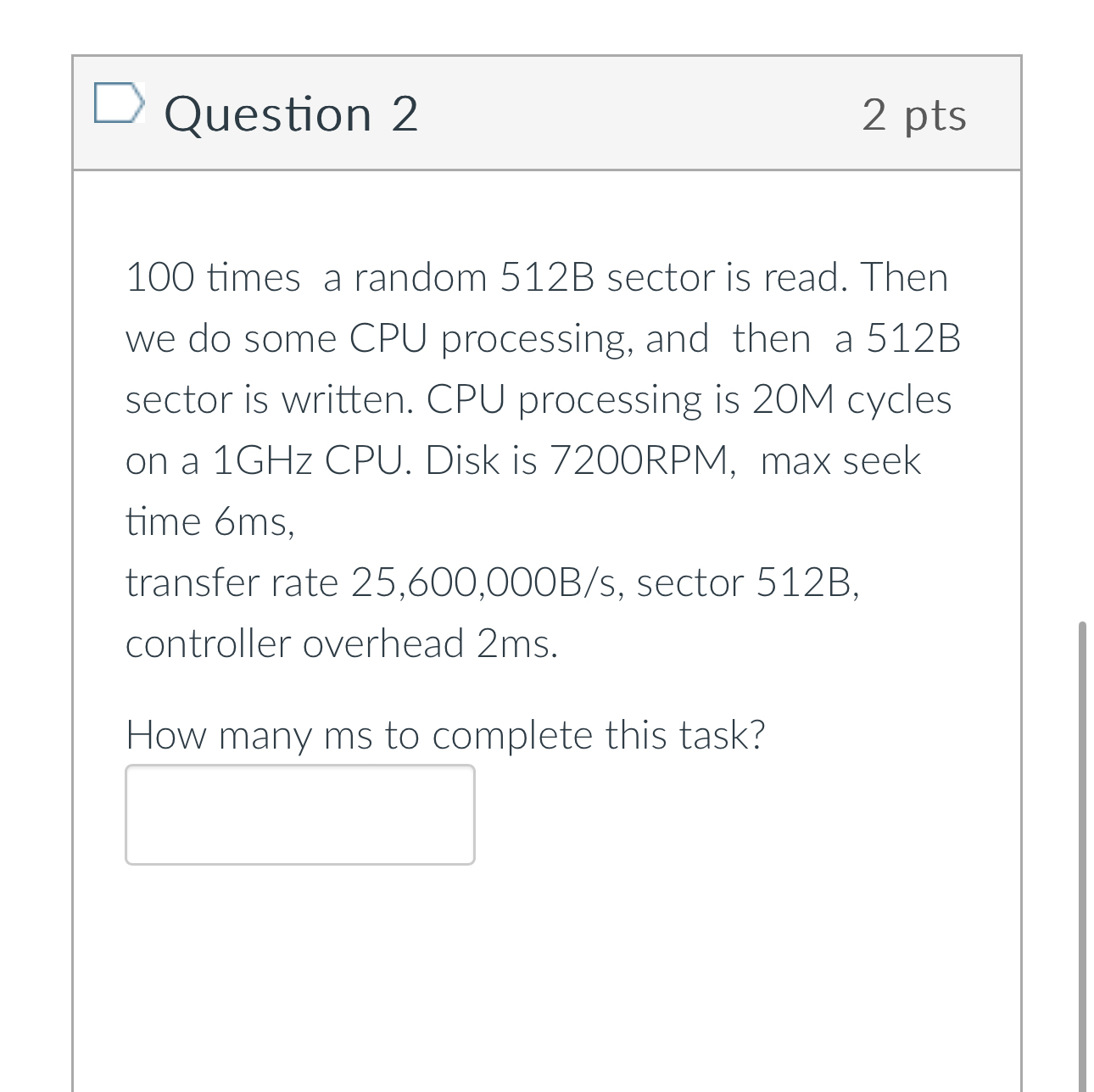The width and height of the screenshot is (1094, 1092).
Task: Click the How many ms prompt text
Action: [445, 734]
